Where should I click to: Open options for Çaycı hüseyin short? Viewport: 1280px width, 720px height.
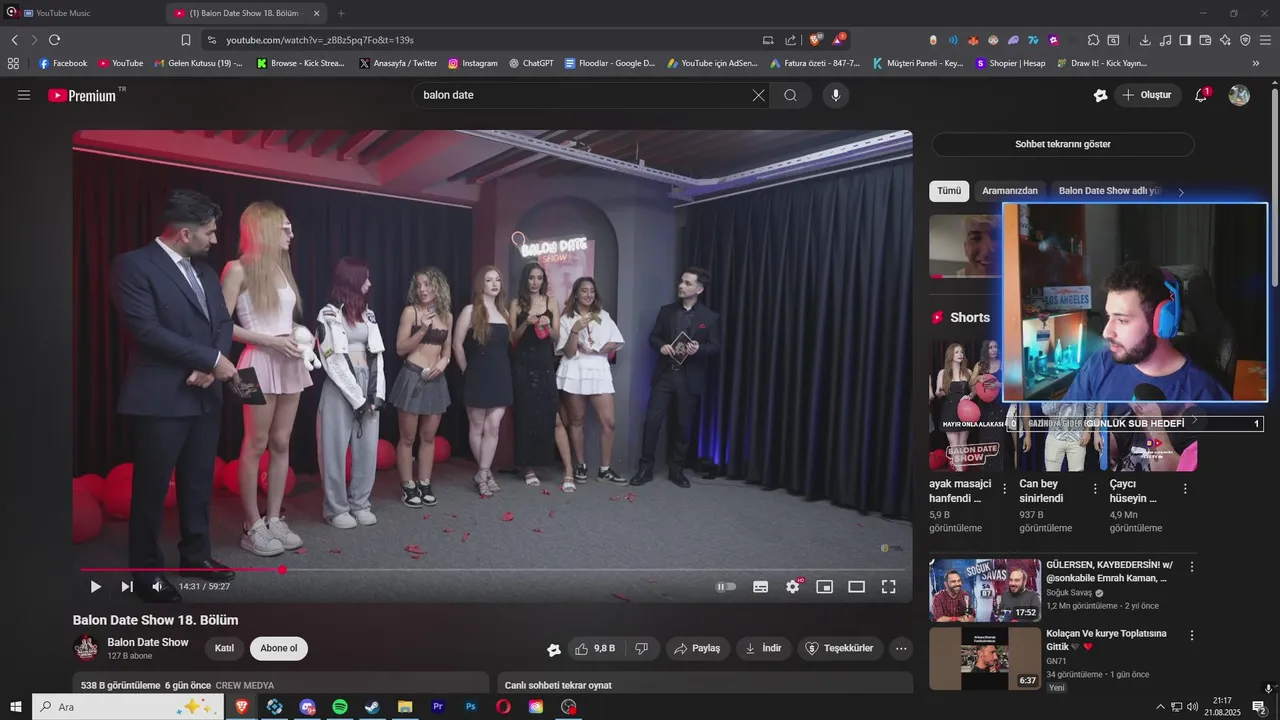tap(1185, 489)
